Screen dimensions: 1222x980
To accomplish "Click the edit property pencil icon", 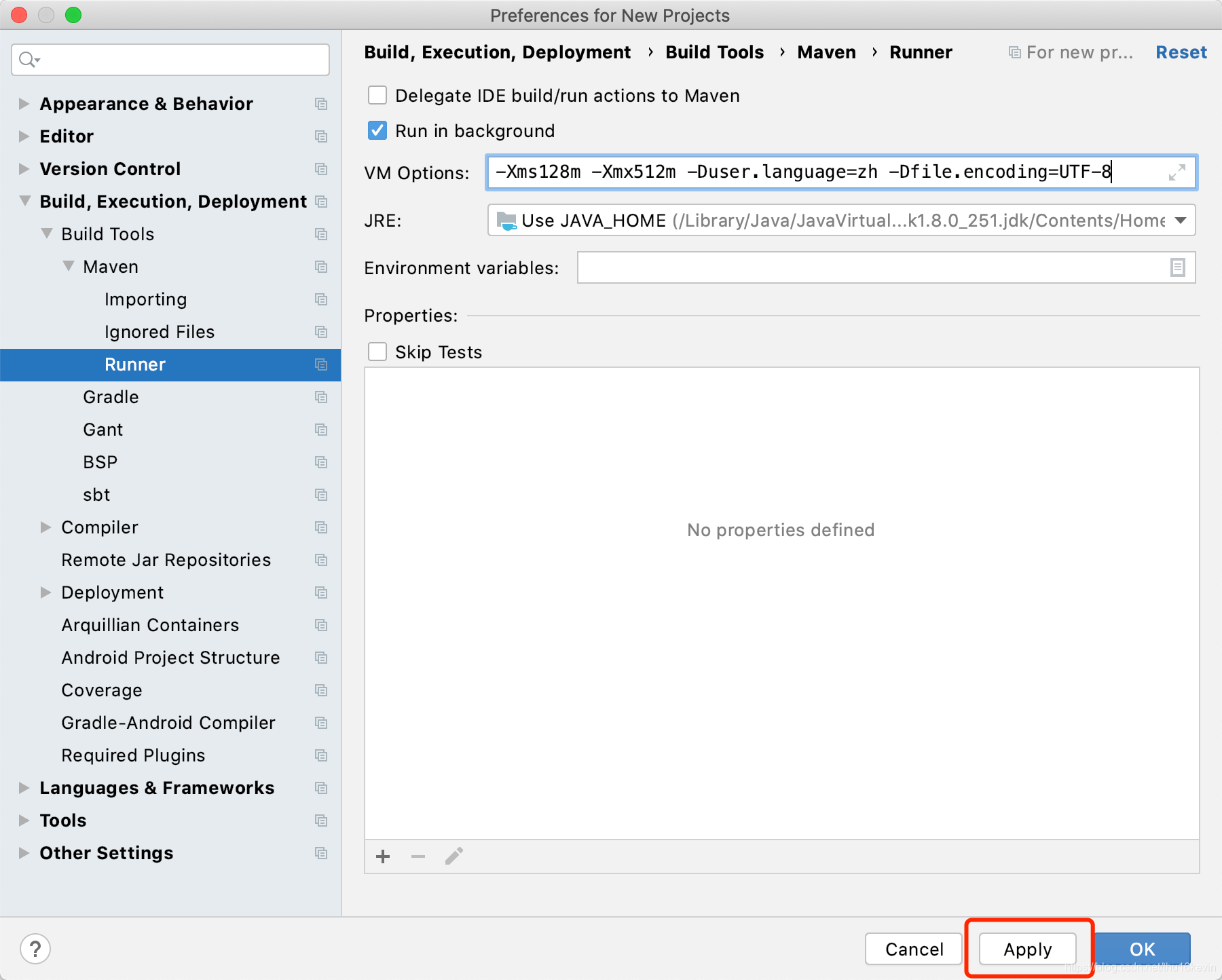I will [x=454, y=856].
